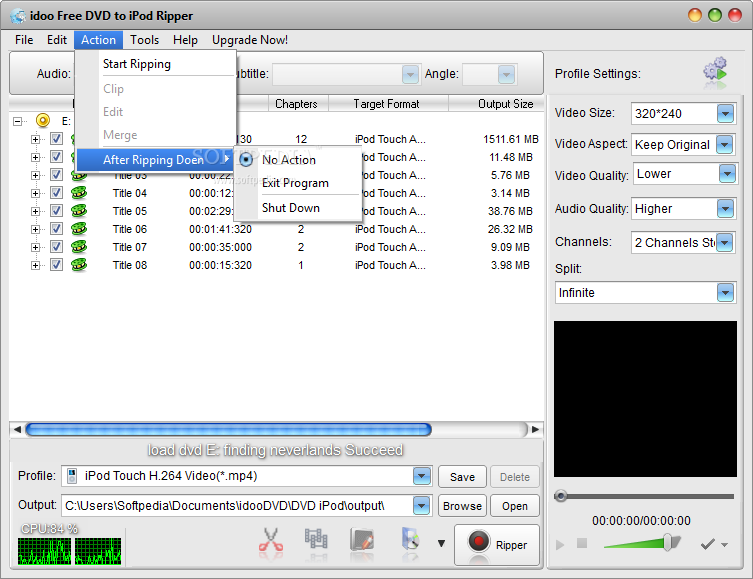
Task: Uncheck the Title 07 checkbox
Action: pos(56,247)
